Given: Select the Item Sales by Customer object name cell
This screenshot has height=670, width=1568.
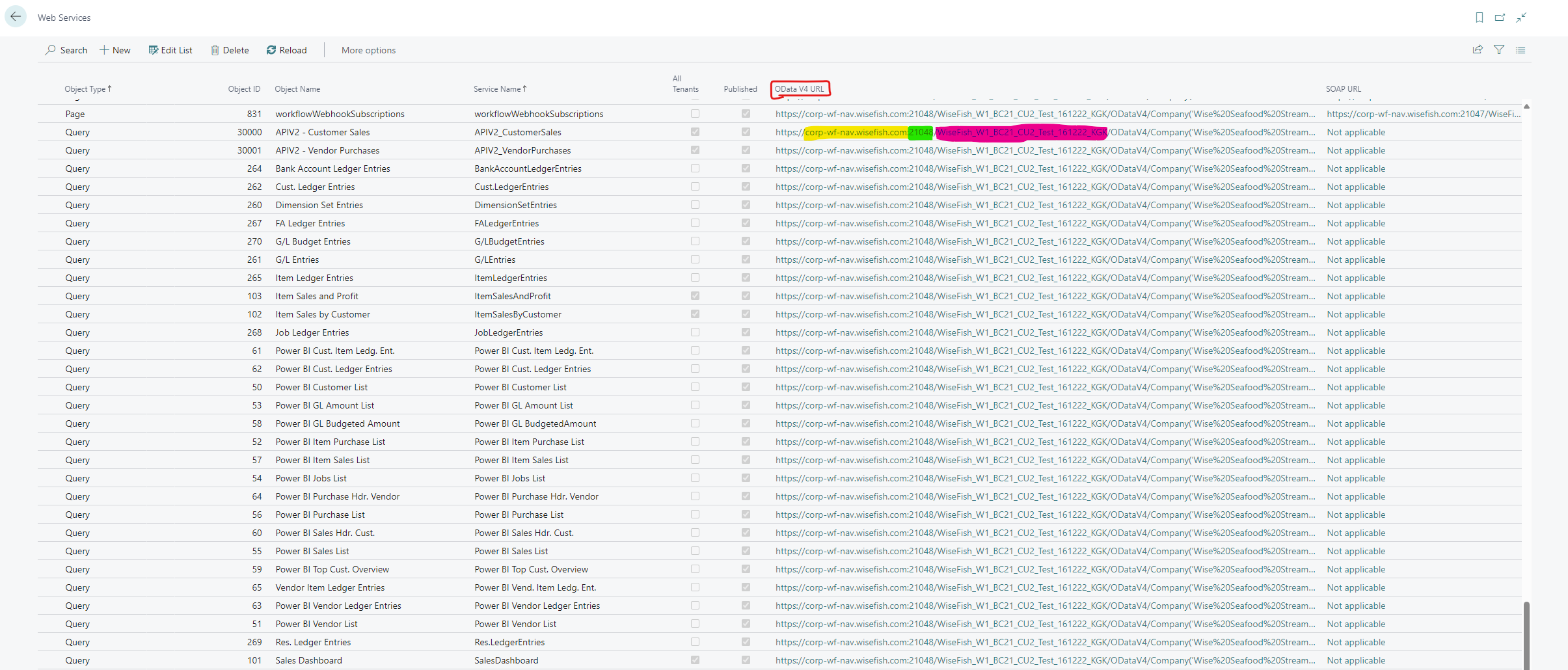Looking at the screenshot, I should [x=323, y=314].
